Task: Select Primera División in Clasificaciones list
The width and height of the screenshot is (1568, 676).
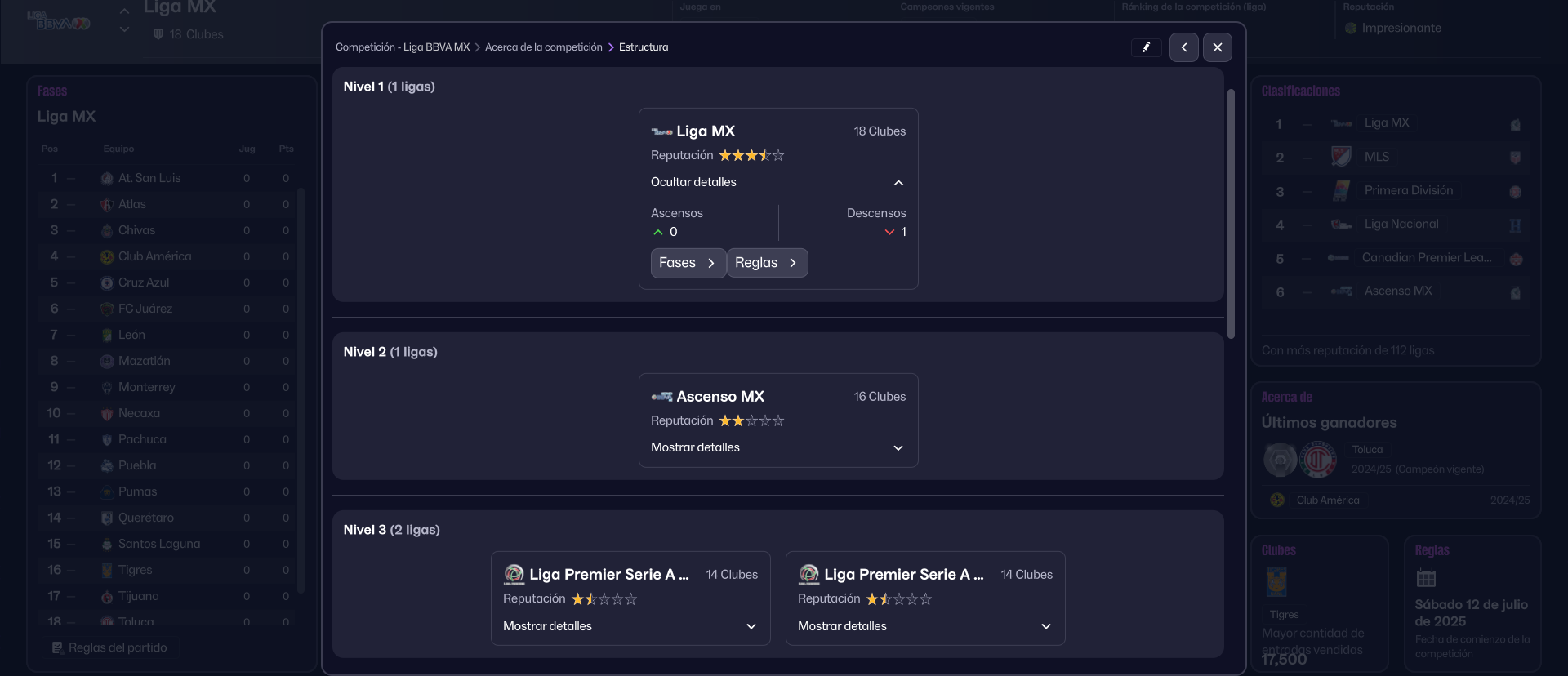Action: [1408, 190]
